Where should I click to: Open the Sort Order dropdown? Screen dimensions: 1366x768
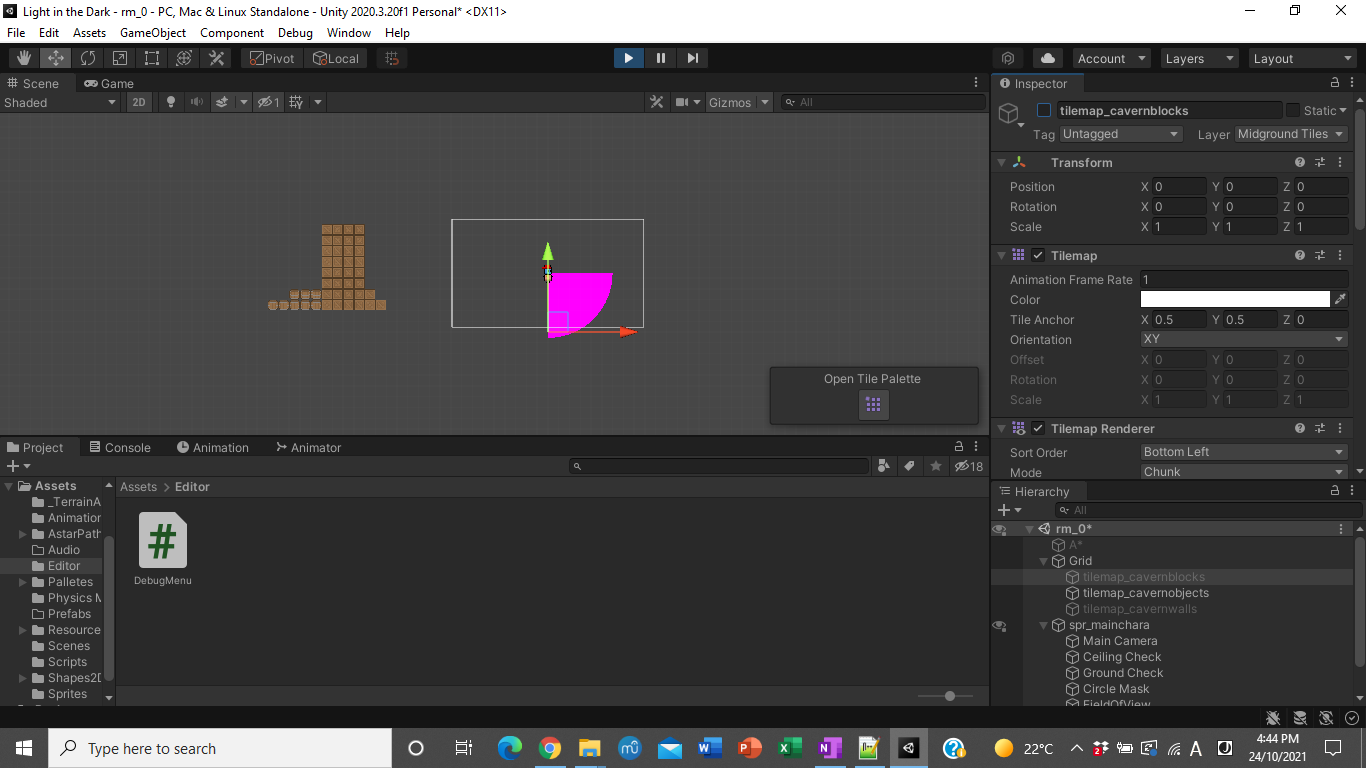(x=1244, y=452)
